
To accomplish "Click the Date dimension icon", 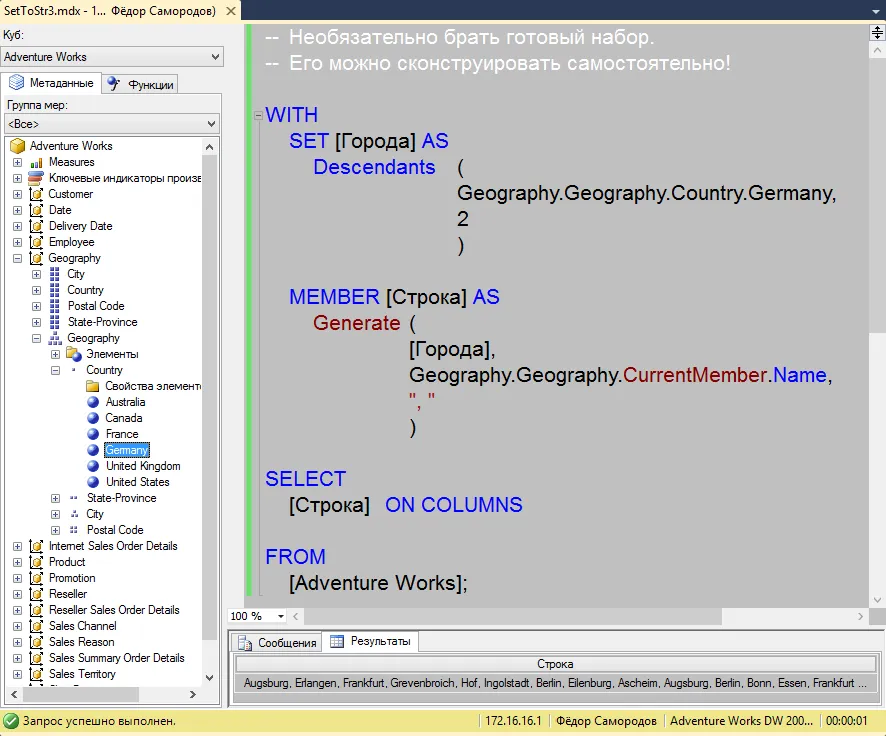I will pos(36,210).
